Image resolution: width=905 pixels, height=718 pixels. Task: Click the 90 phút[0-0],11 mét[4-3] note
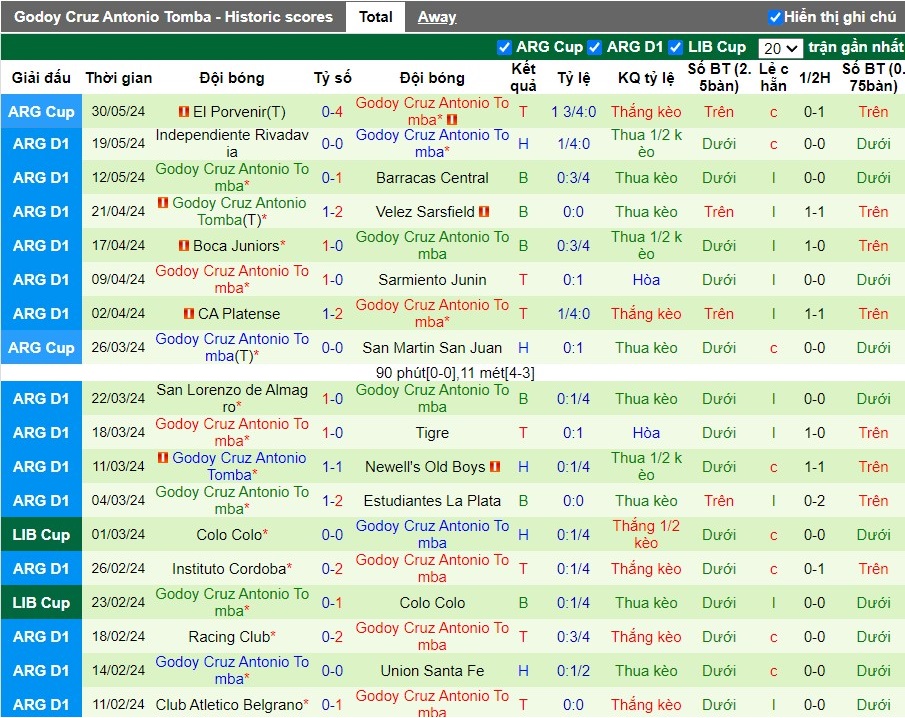point(455,373)
